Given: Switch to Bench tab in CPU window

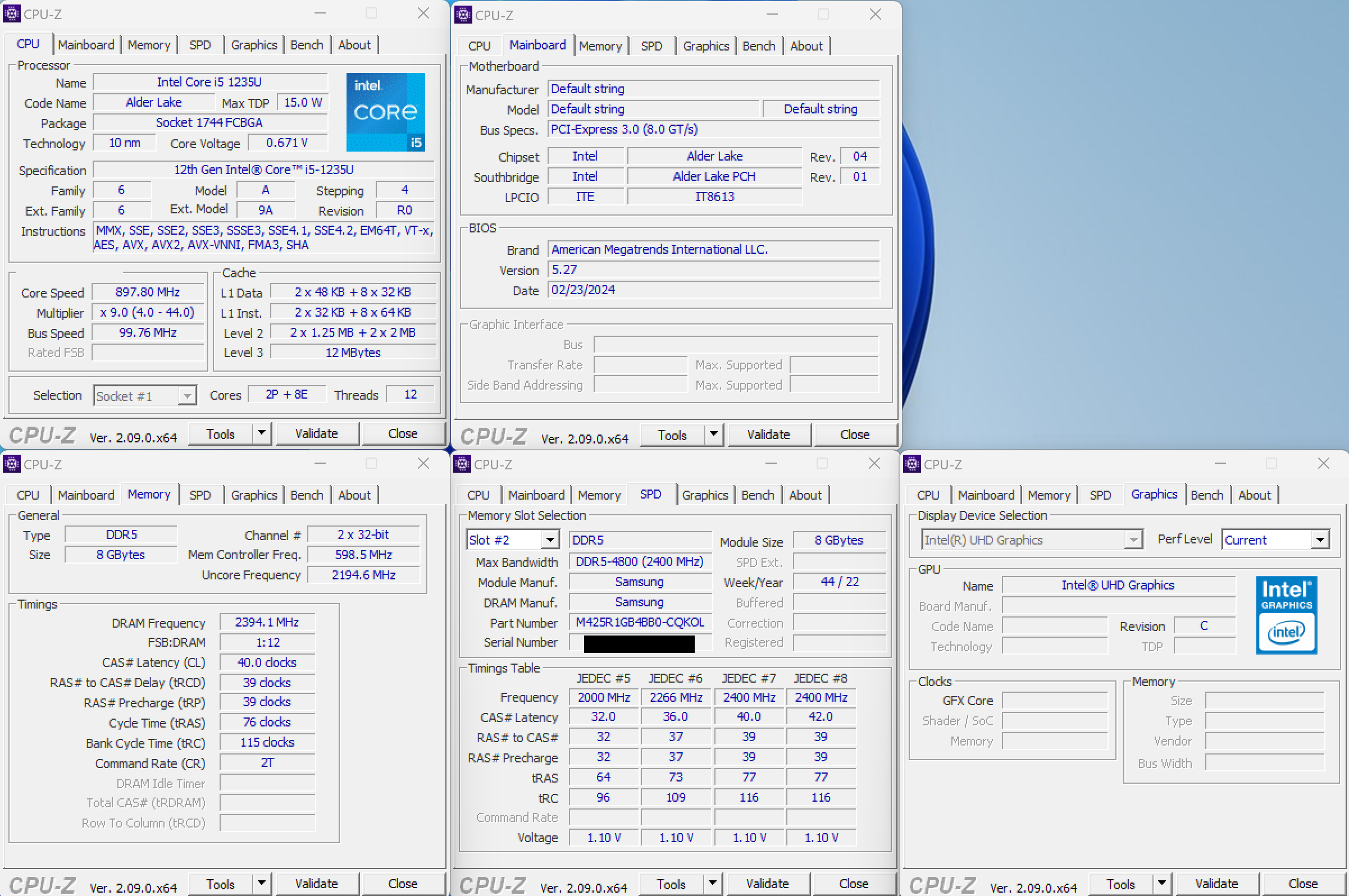Looking at the screenshot, I should tap(307, 44).
